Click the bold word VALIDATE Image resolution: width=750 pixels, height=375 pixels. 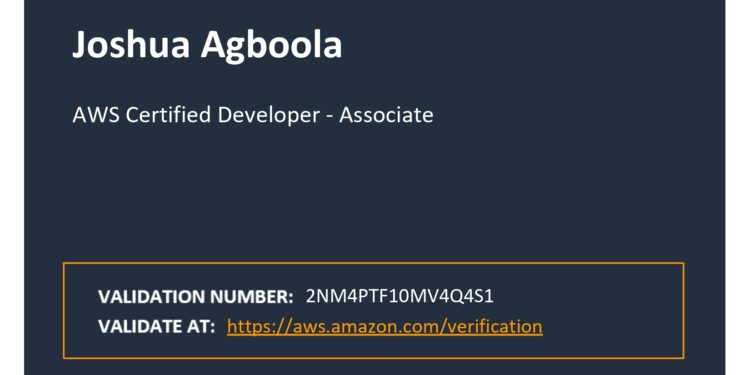coord(138,327)
